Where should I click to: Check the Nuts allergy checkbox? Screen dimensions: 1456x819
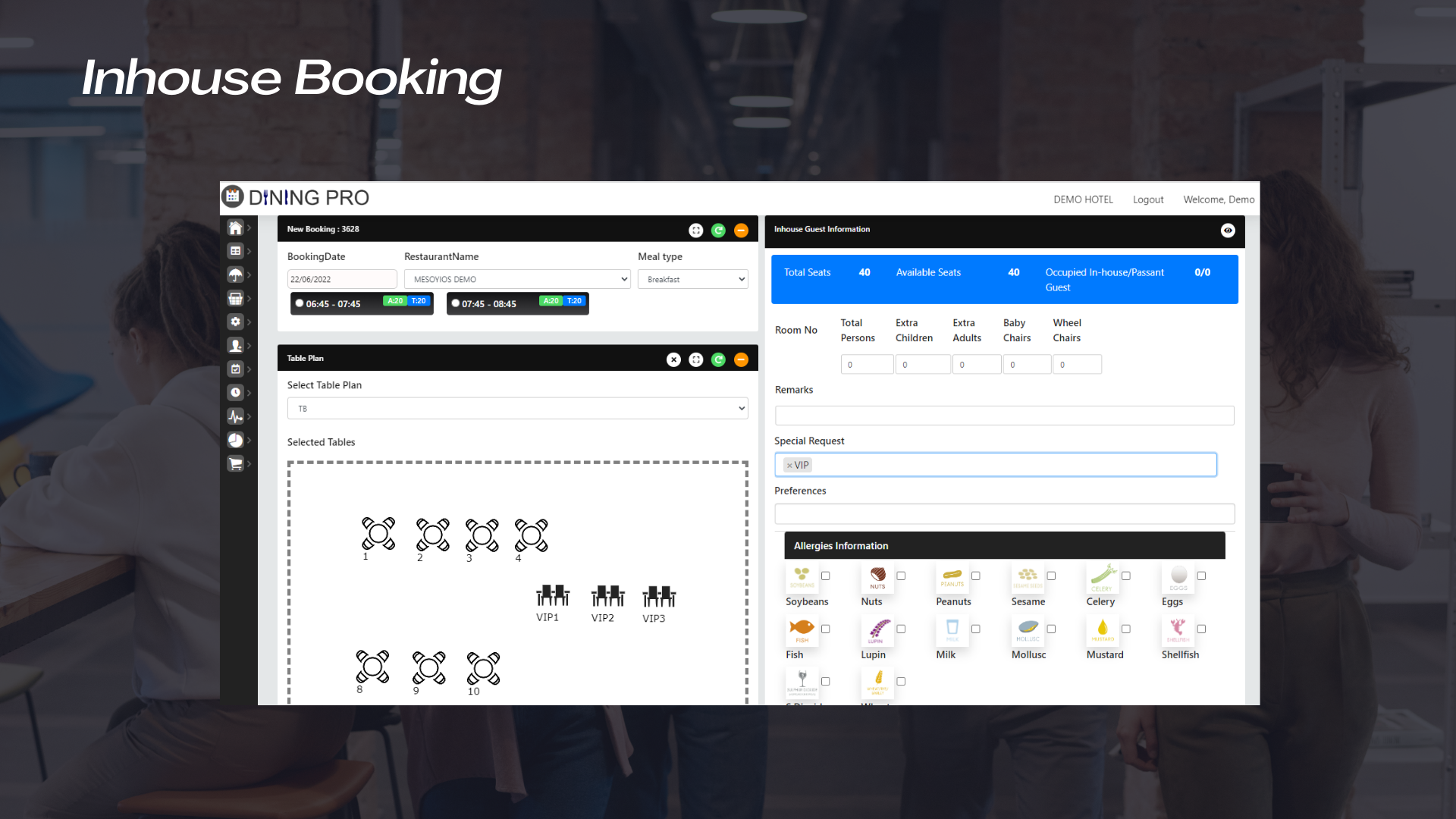click(901, 576)
